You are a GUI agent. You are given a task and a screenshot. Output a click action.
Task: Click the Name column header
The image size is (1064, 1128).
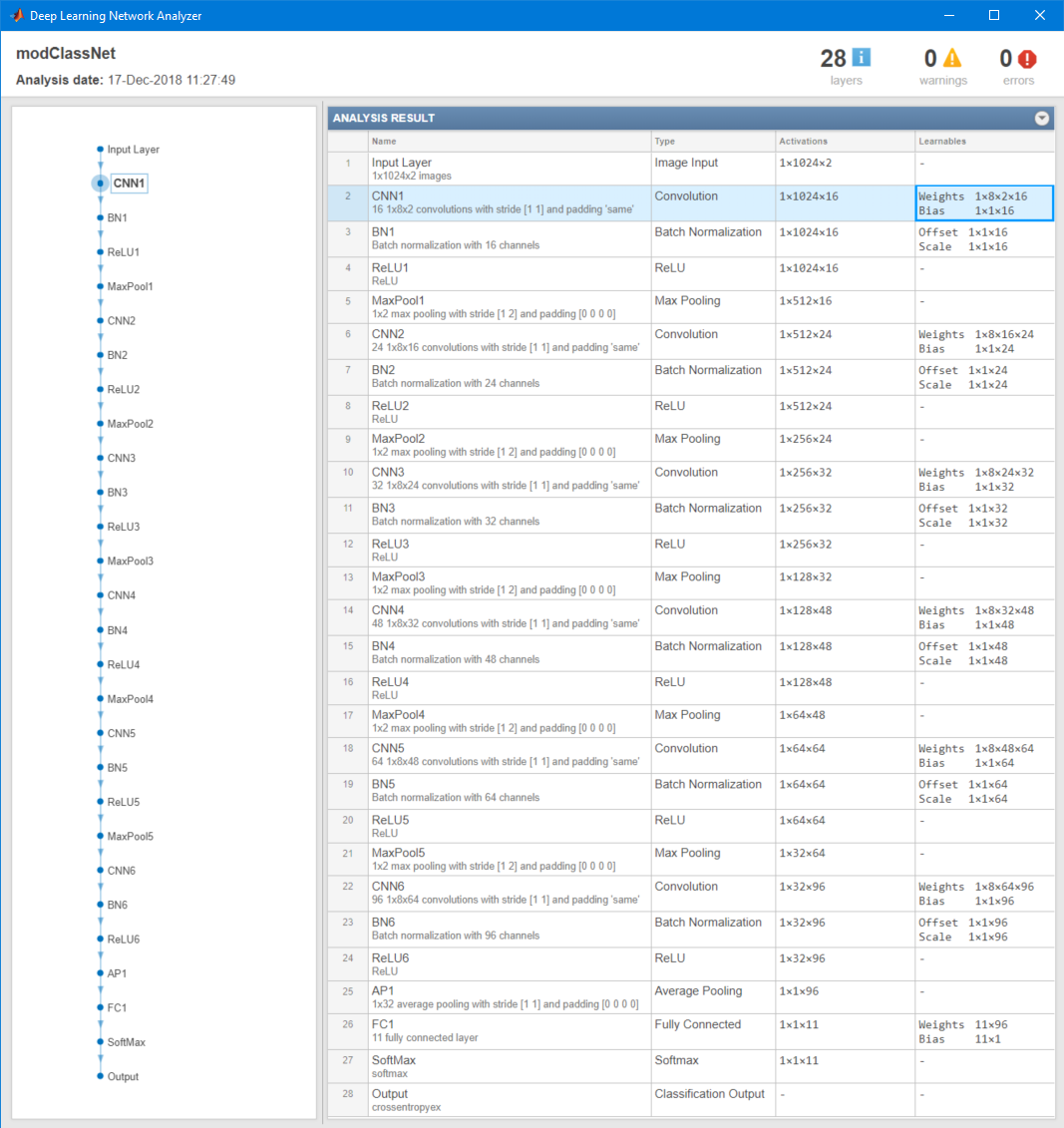tap(510, 141)
